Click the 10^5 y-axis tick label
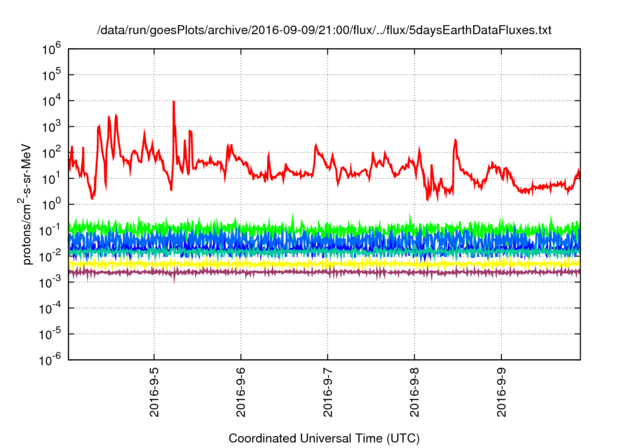This screenshot has width=640, height=448. pyautogui.click(x=51, y=75)
